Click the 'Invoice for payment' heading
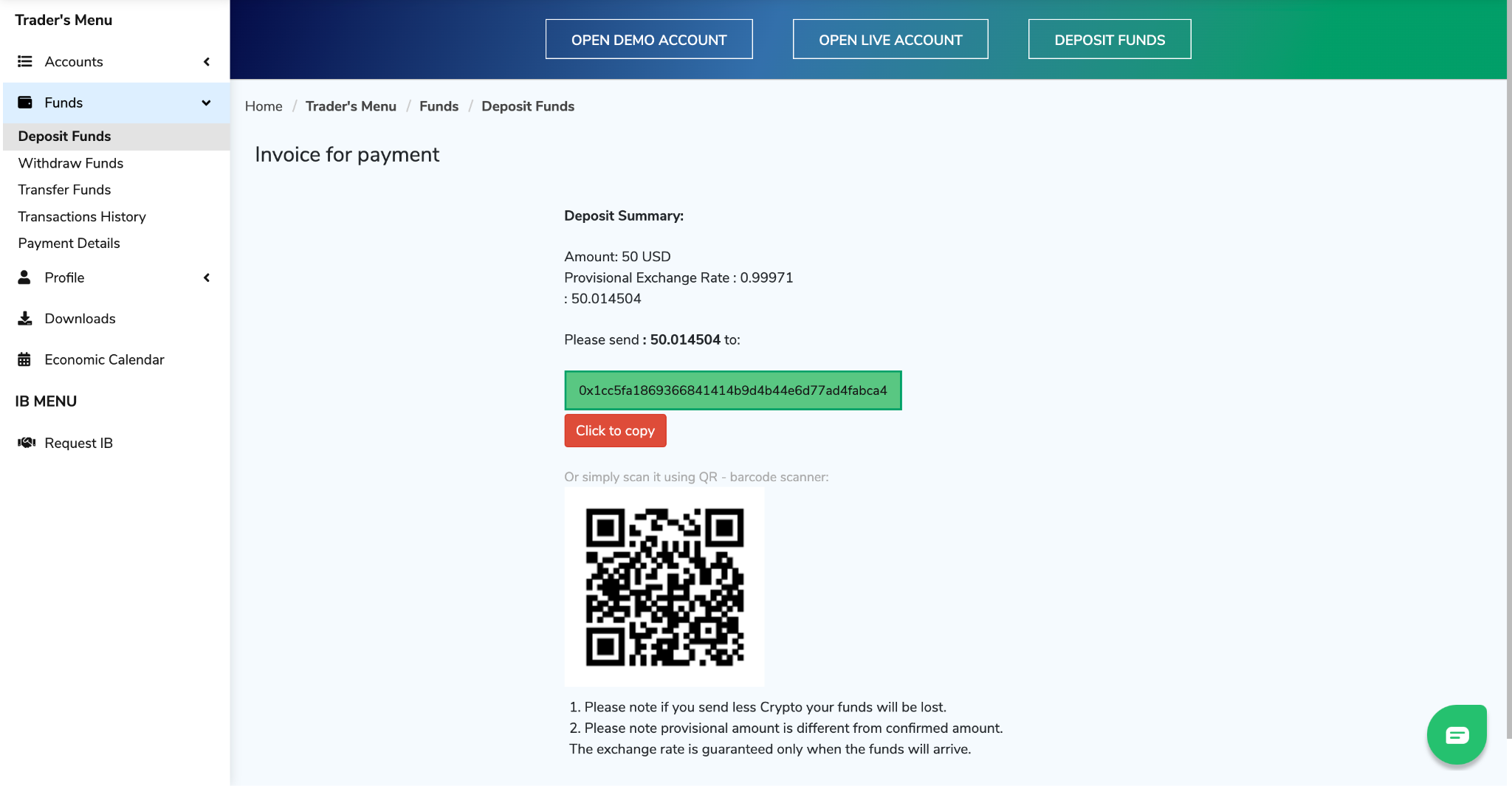Image resolution: width=1512 pixels, height=786 pixels. point(347,154)
